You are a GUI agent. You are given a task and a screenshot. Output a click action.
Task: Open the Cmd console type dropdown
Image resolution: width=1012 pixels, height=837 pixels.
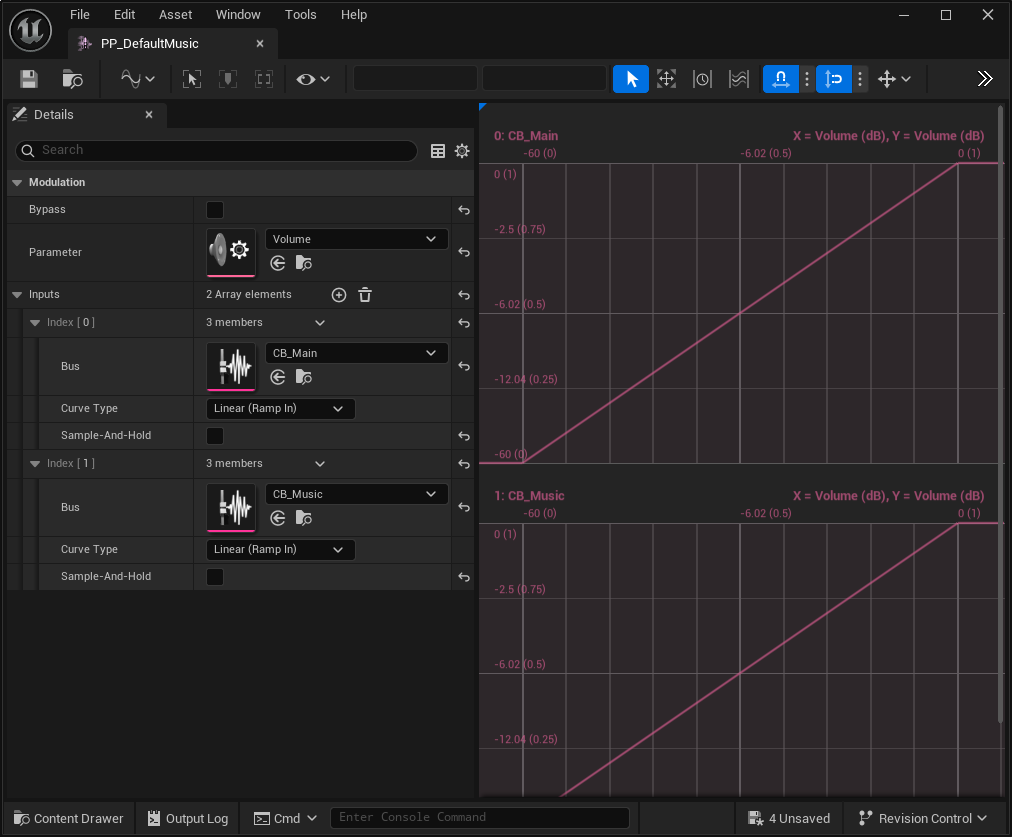(x=285, y=818)
